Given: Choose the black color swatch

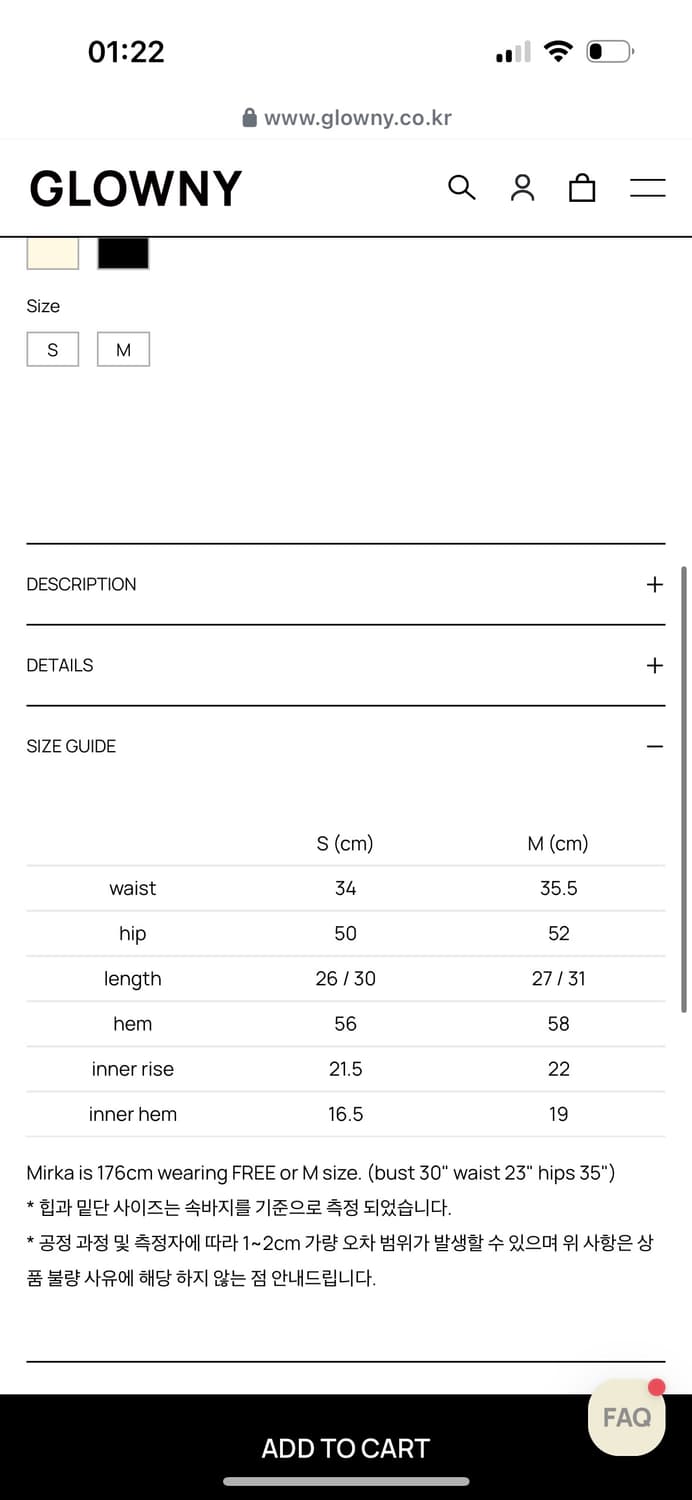Looking at the screenshot, I should tap(123, 253).
